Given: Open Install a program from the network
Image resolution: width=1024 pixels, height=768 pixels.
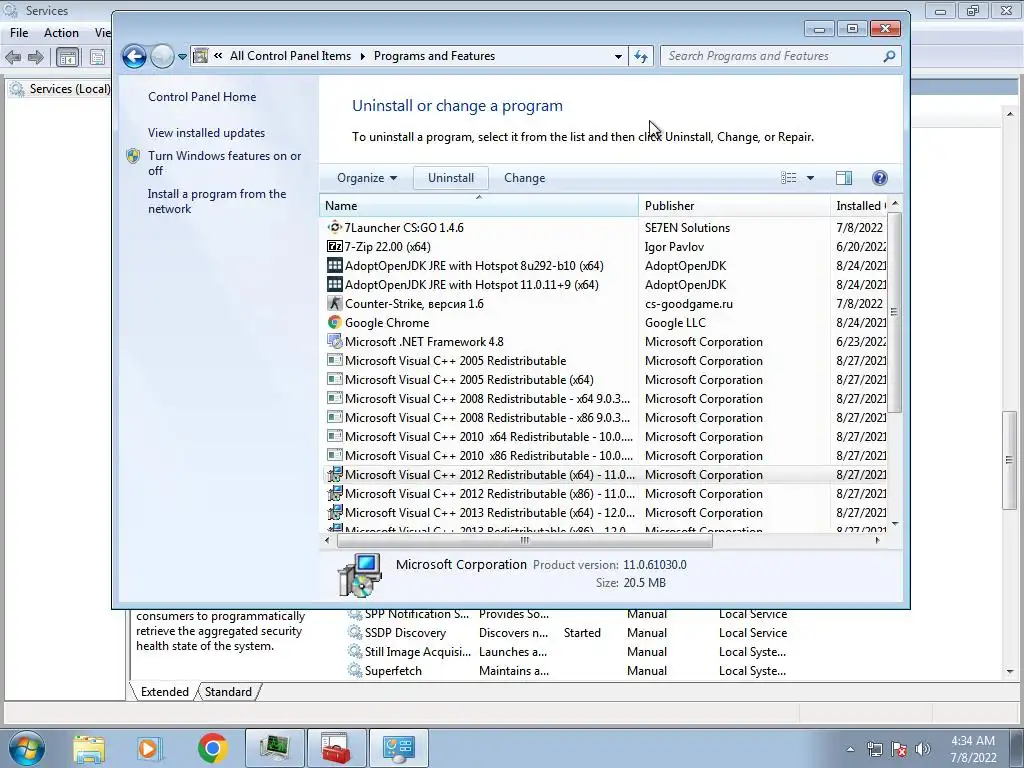Looking at the screenshot, I should point(217,201).
